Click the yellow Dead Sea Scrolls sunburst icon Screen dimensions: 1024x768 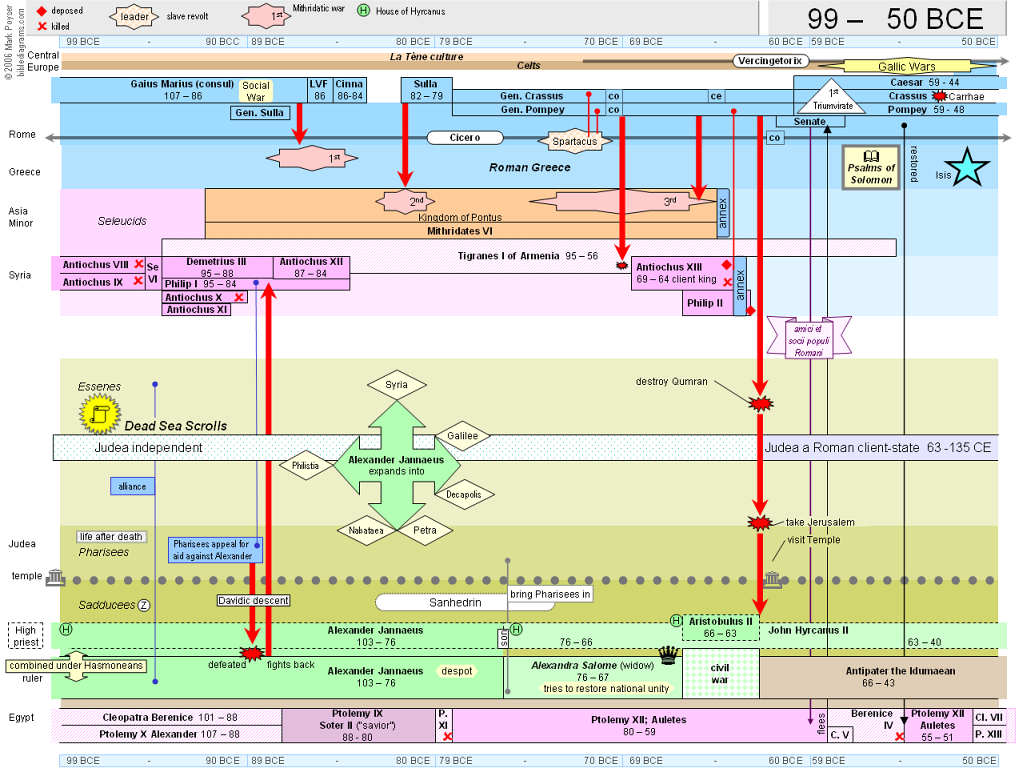point(100,414)
